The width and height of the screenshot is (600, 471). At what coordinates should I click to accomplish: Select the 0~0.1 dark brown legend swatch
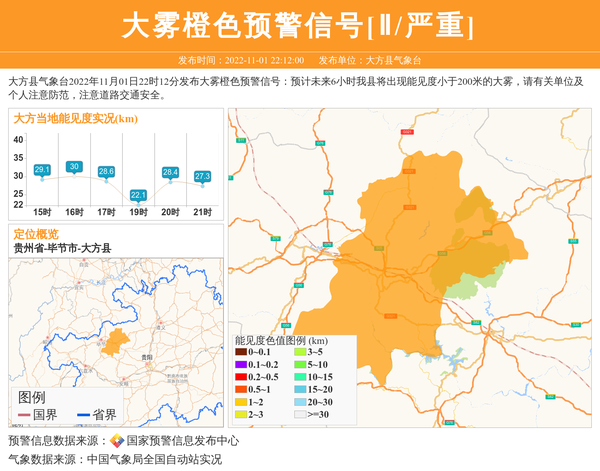[241, 352]
